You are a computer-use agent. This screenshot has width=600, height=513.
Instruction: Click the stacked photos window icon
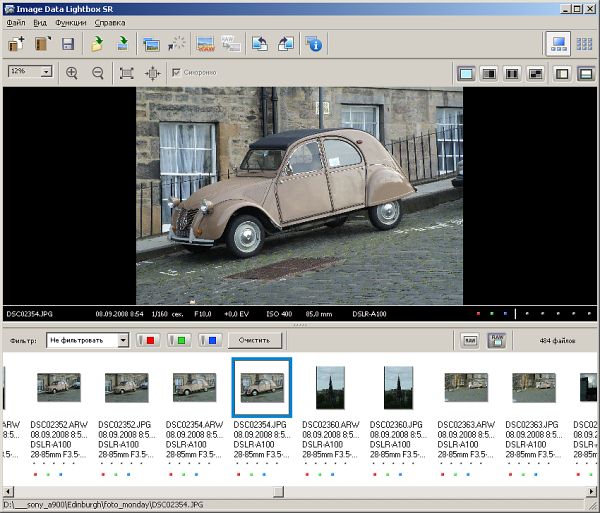point(151,44)
